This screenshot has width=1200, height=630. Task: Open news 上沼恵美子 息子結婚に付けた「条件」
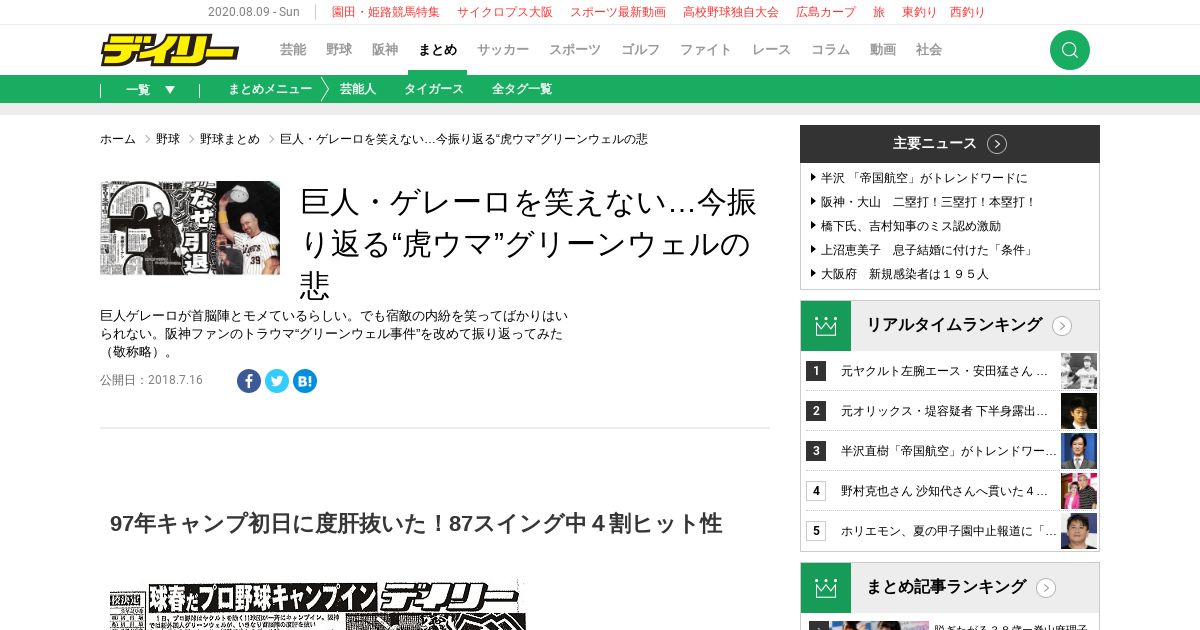pos(927,250)
